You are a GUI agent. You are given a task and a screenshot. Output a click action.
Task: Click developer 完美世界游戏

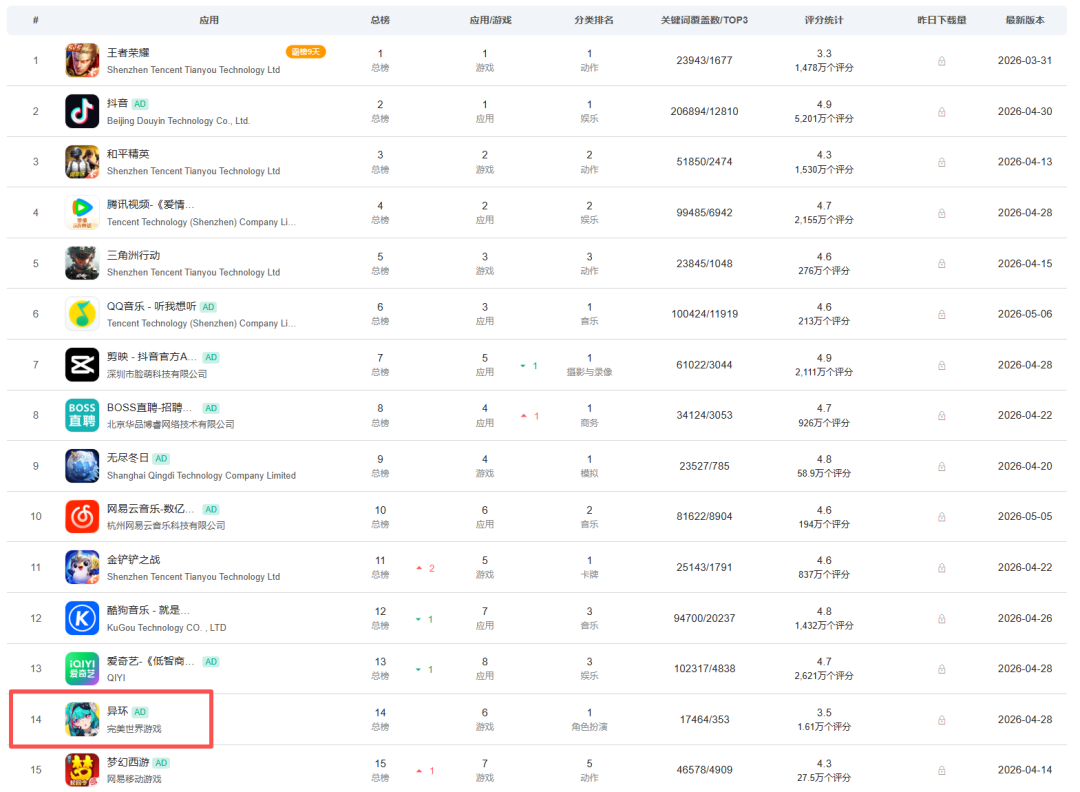click(134, 729)
